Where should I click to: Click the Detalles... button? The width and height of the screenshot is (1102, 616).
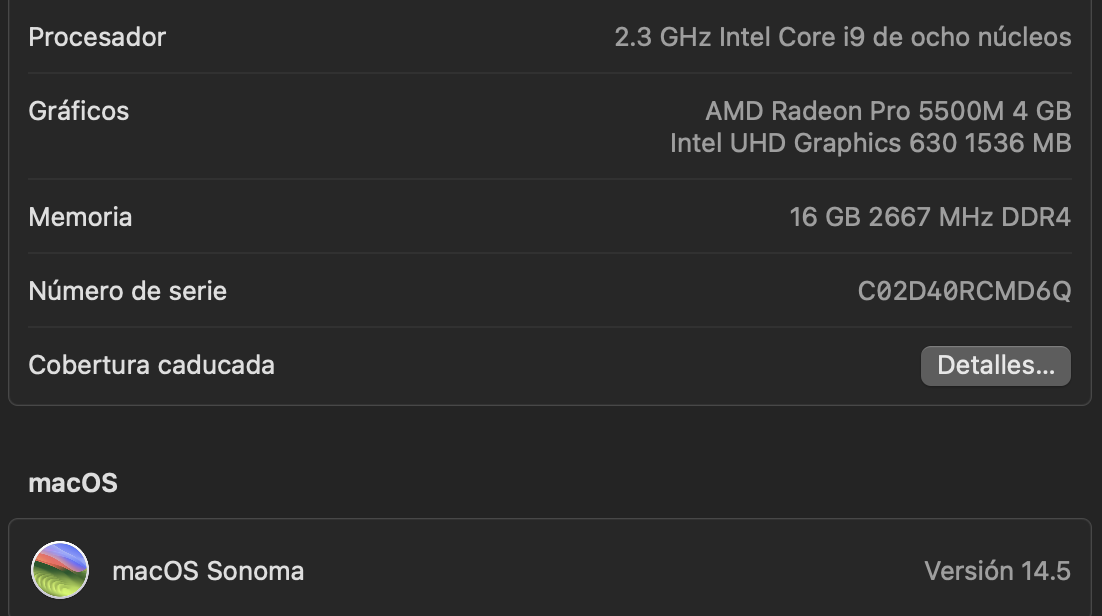[995, 366]
